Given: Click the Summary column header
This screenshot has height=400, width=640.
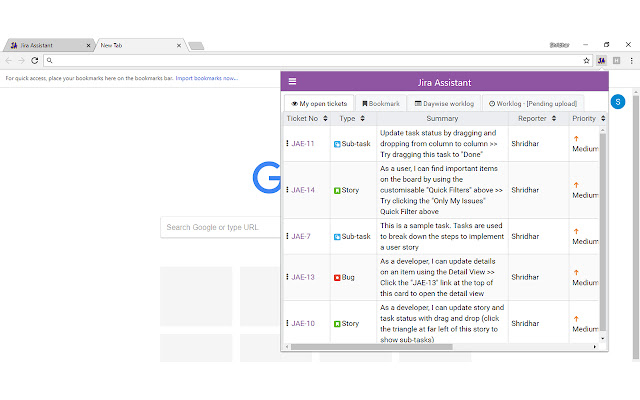Looking at the screenshot, I should pyautogui.click(x=442, y=118).
